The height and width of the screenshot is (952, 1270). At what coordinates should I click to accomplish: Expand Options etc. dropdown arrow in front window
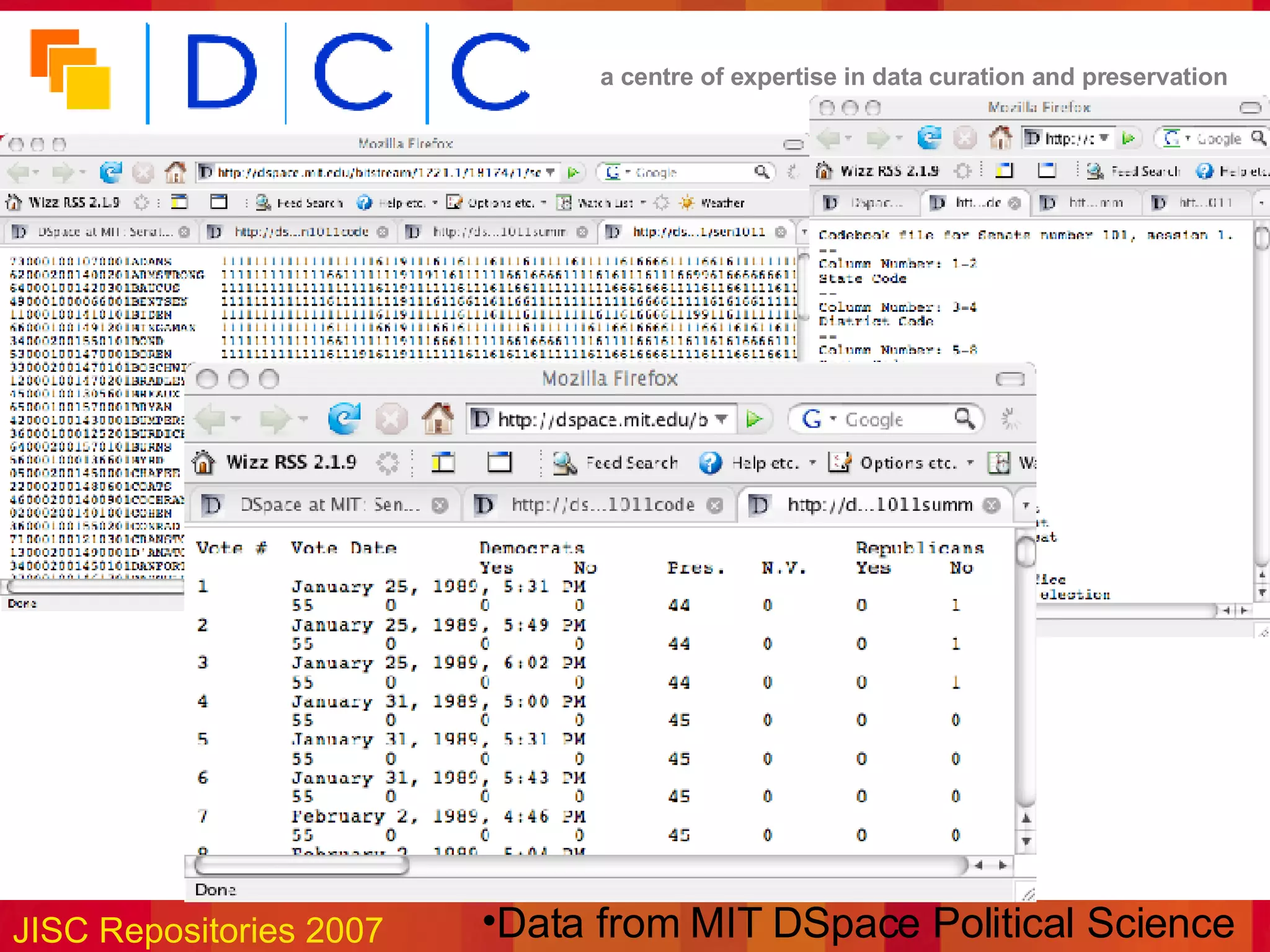pos(970,463)
